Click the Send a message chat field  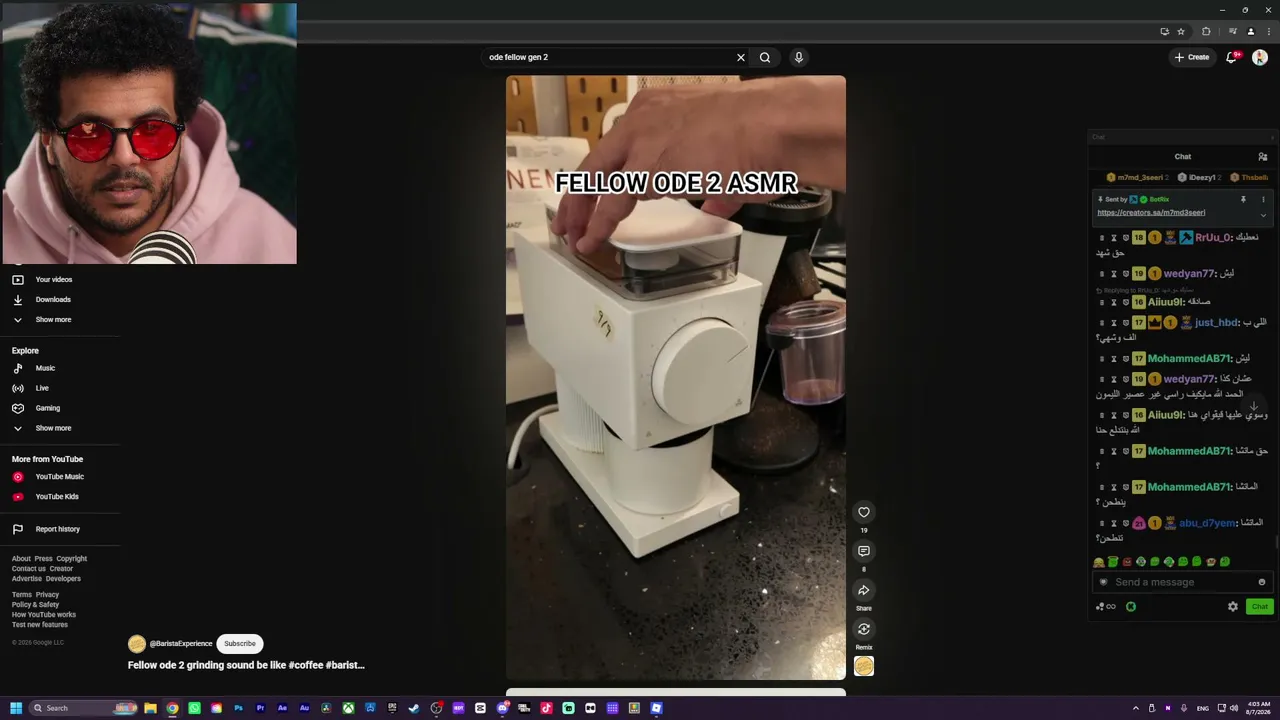[x=1183, y=582]
